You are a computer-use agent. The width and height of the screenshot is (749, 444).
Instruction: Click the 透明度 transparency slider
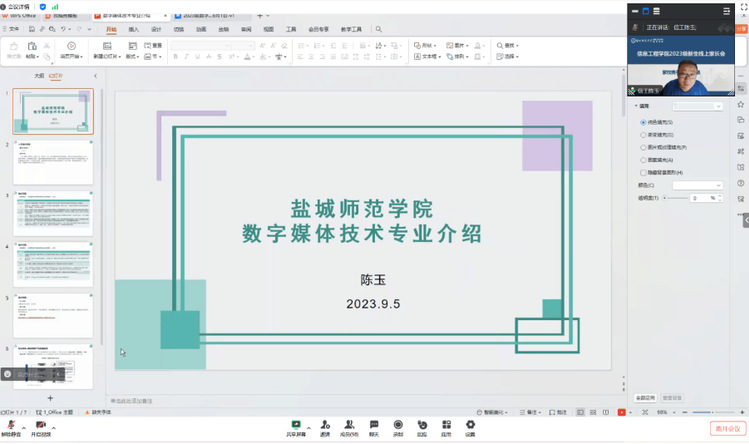[681, 198]
